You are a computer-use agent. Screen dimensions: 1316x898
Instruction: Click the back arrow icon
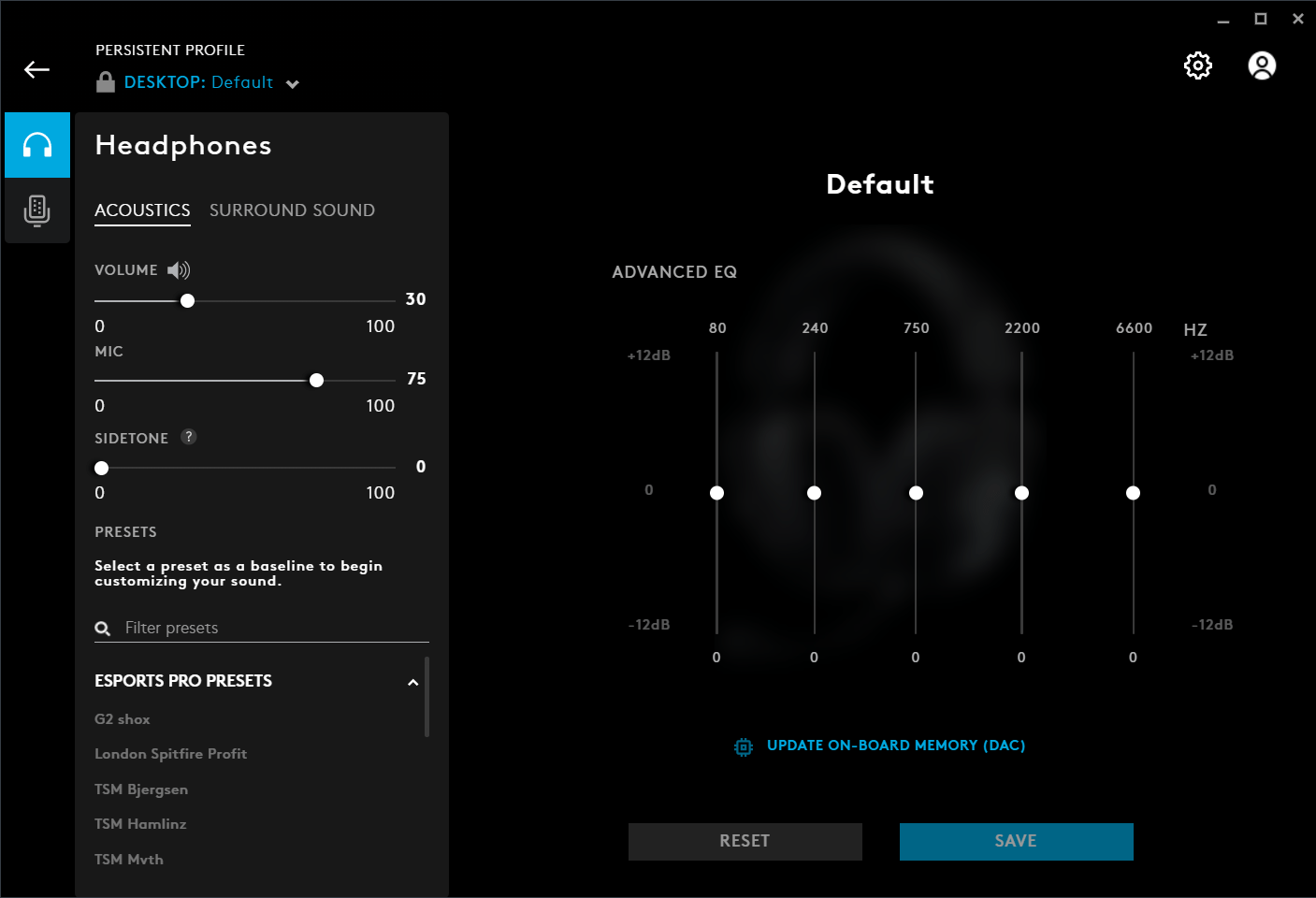point(36,70)
